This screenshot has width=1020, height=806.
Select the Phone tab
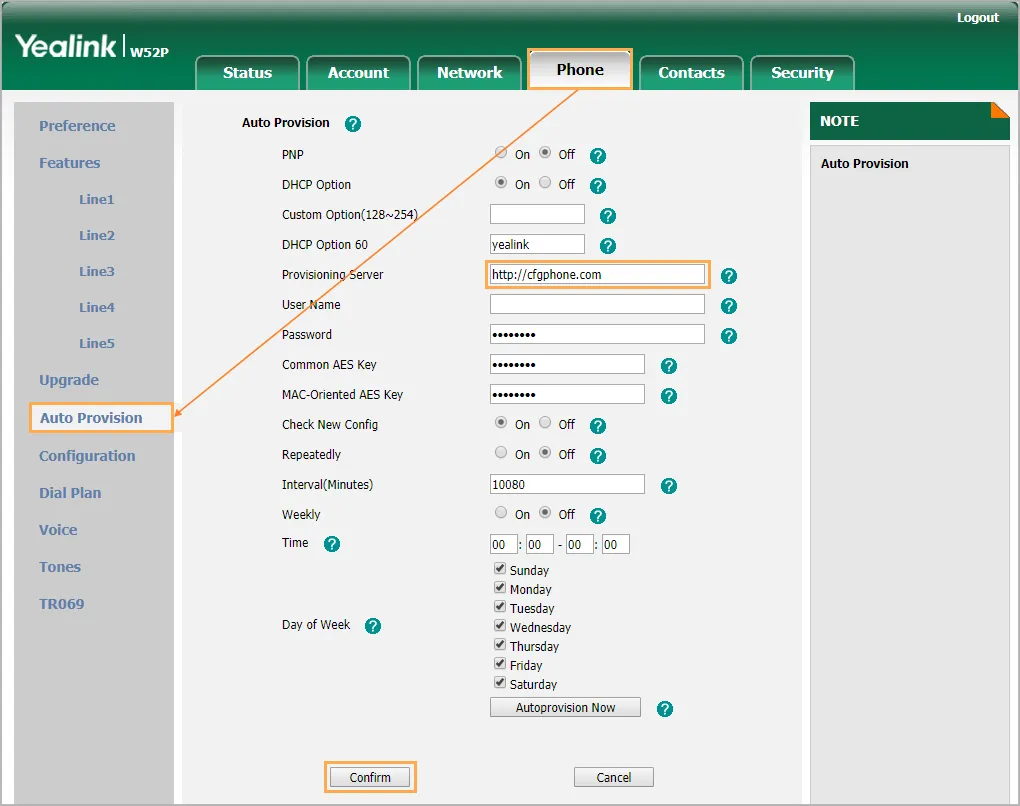pyautogui.click(x=580, y=70)
